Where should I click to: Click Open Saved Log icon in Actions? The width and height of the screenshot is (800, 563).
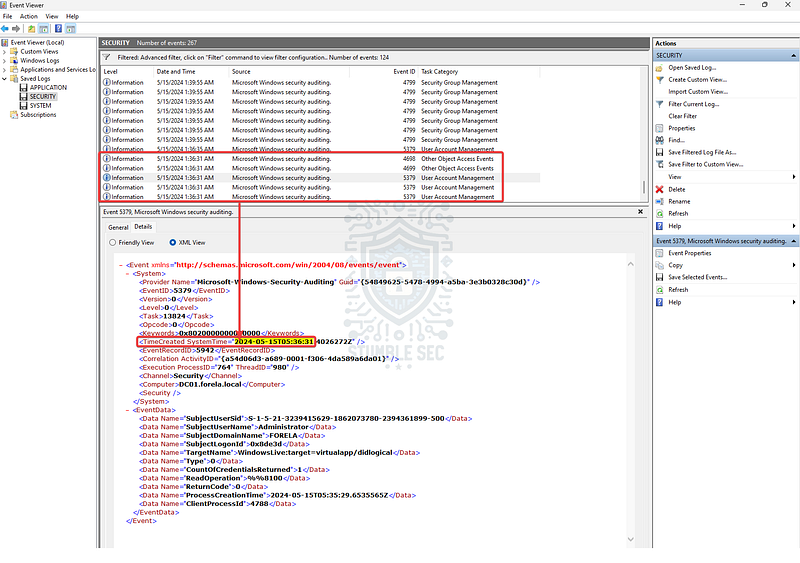point(659,68)
